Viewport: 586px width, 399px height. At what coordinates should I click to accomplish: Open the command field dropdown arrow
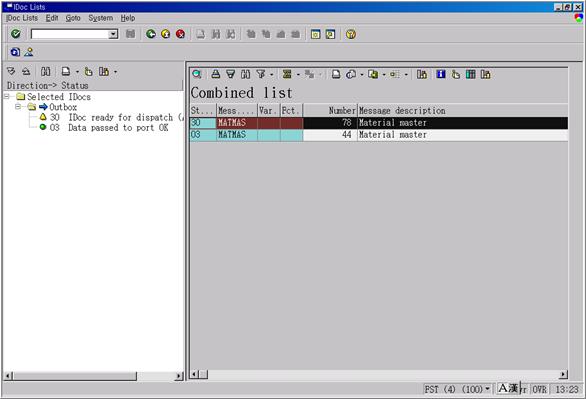point(113,34)
